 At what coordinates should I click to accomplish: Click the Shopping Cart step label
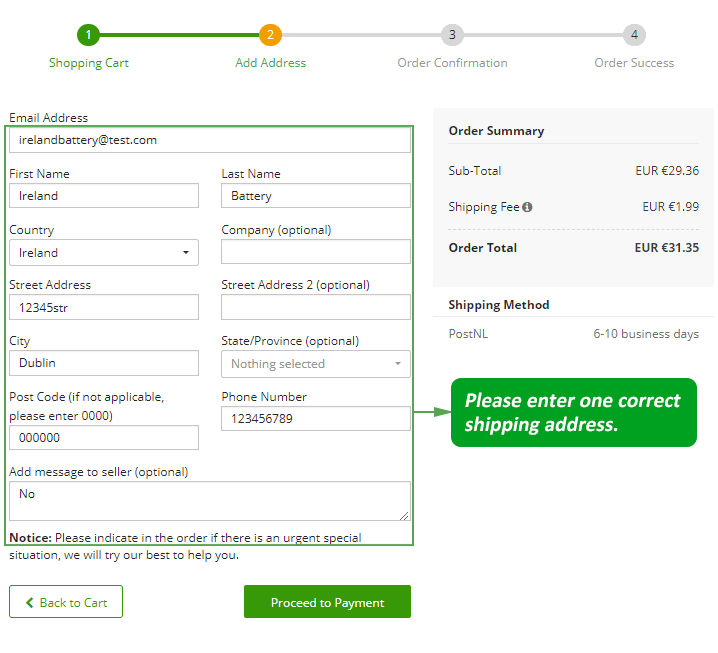(89, 63)
